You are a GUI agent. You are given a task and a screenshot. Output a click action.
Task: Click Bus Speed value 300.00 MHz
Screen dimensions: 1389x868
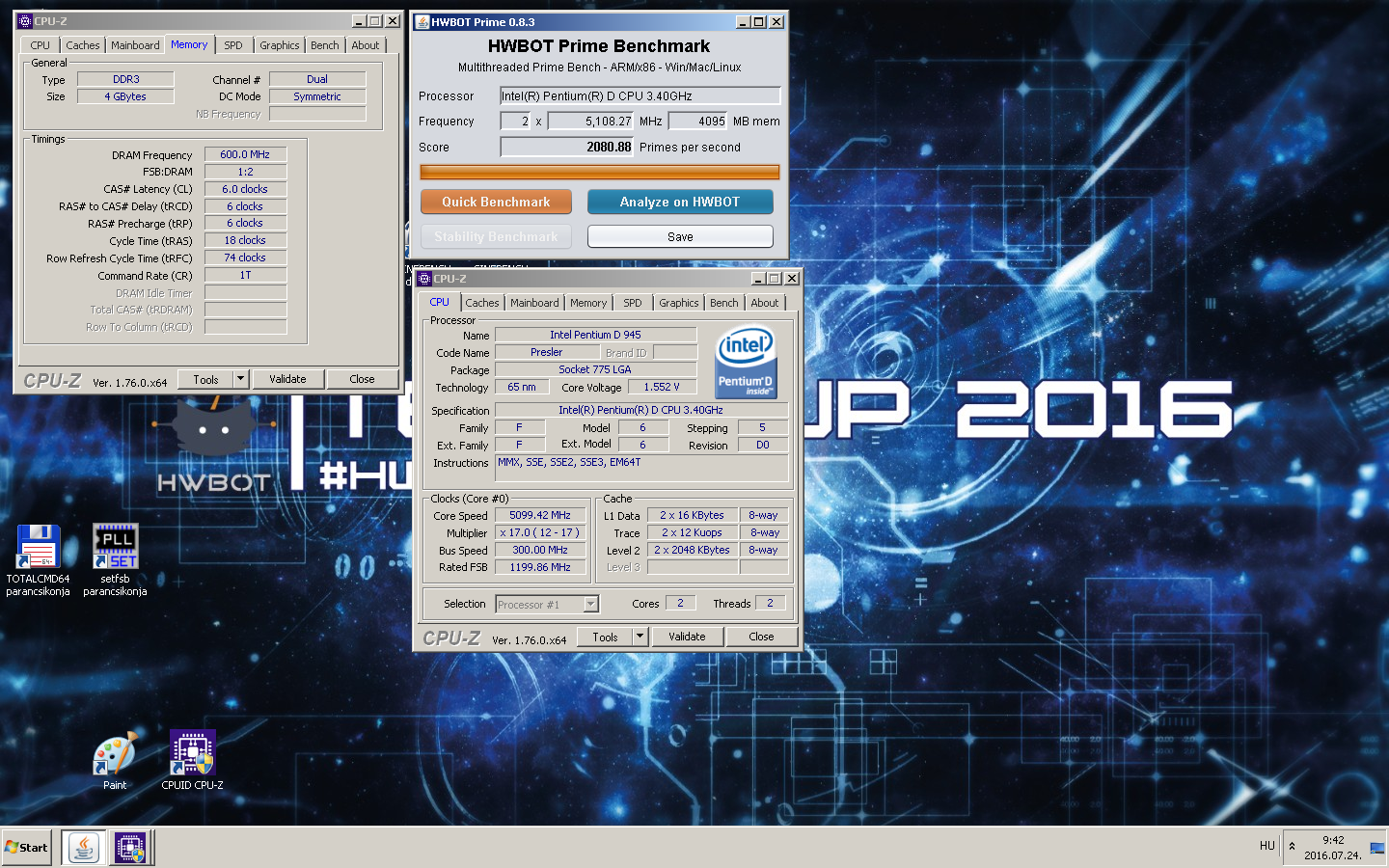(x=540, y=550)
